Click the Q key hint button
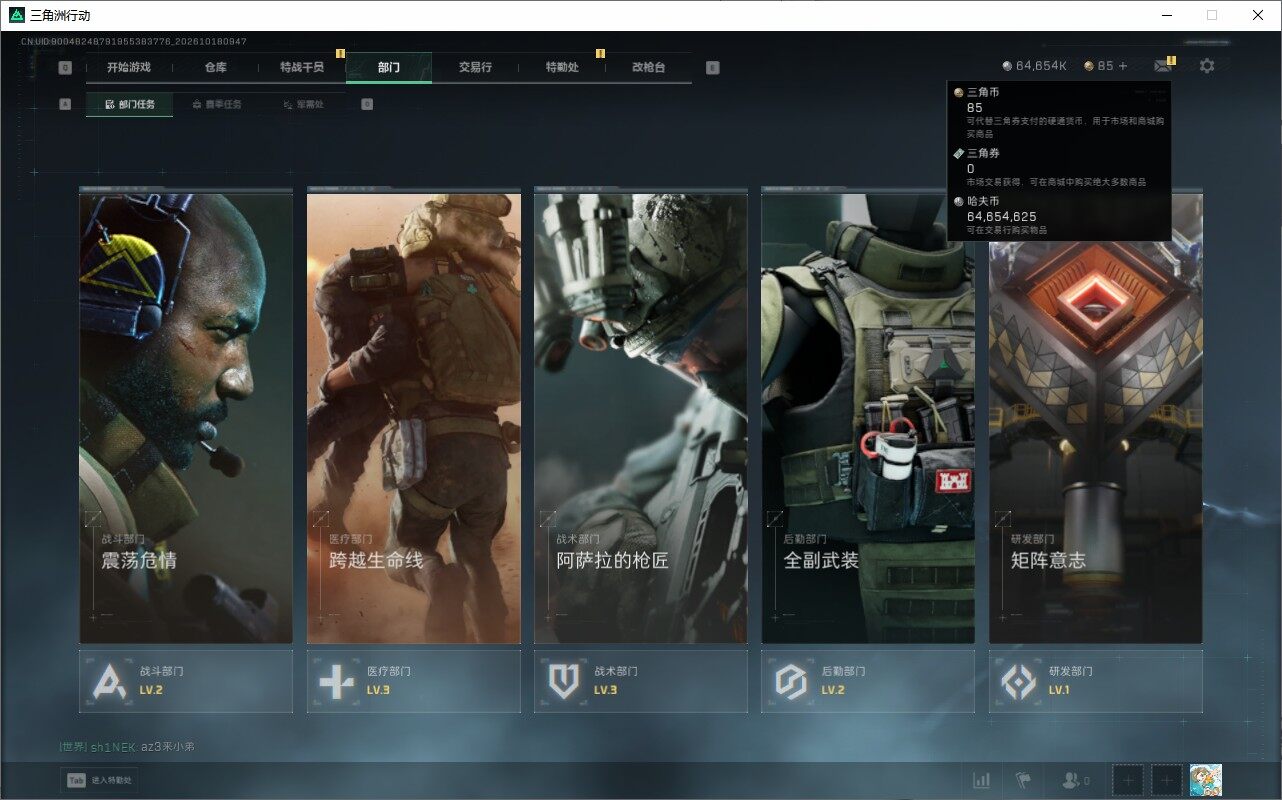This screenshot has height=800, width=1282. [65, 68]
